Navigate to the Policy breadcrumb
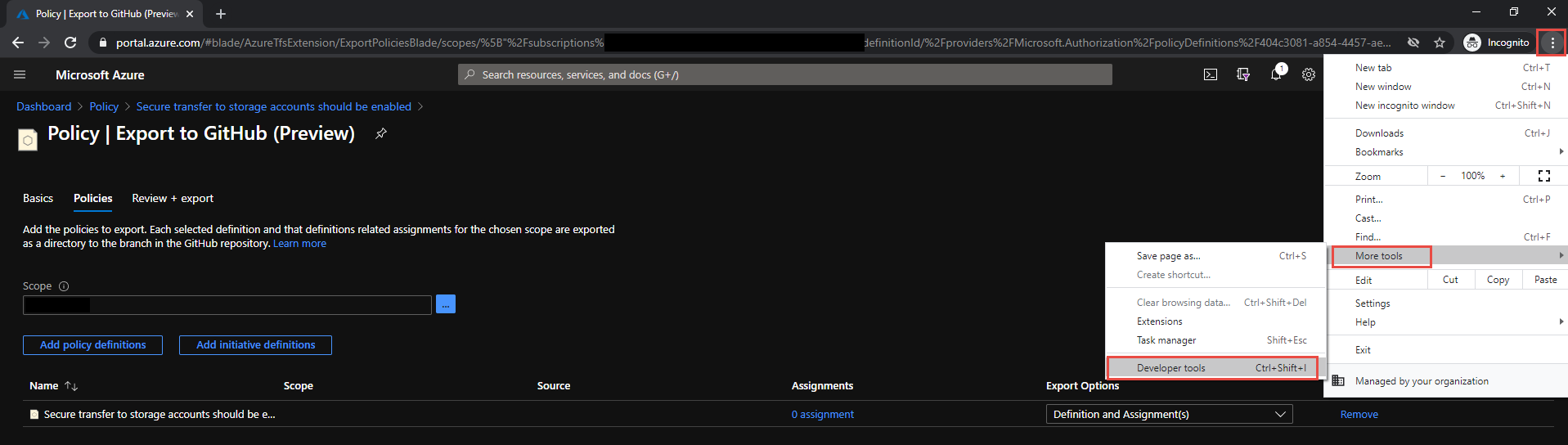The width and height of the screenshot is (1568, 445). pyautogui.click(x=104, y=107)
